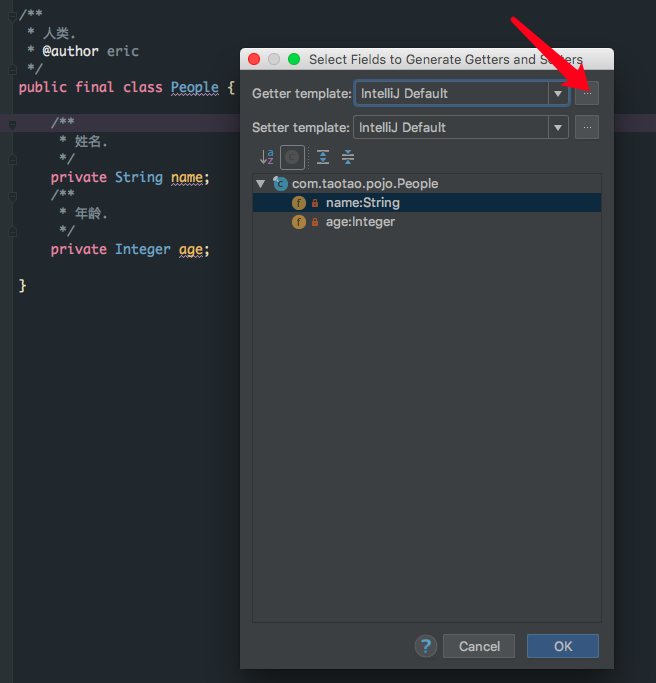
Task: Click the class icon of com.taotao.pojo.People
Action: coord(281,184)
